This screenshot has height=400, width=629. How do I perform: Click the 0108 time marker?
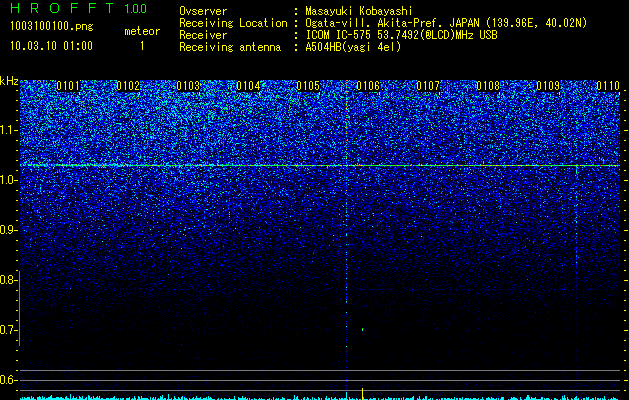[x=488, y=86]
